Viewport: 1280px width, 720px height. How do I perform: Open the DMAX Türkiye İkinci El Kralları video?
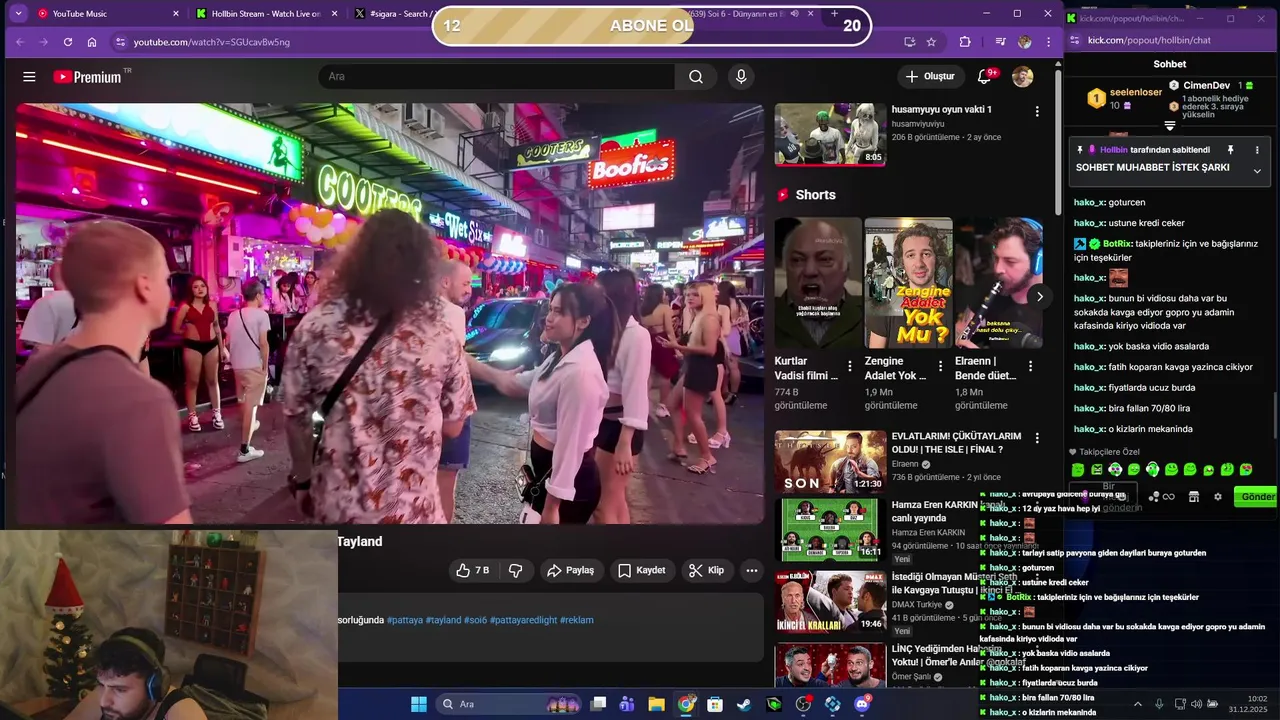830,601
